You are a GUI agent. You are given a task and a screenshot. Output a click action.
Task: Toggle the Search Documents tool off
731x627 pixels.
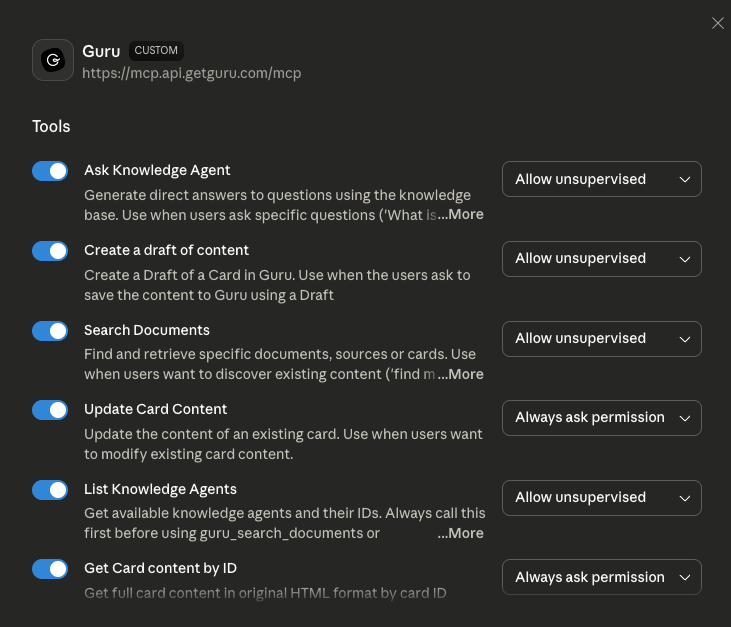point(50,331)
